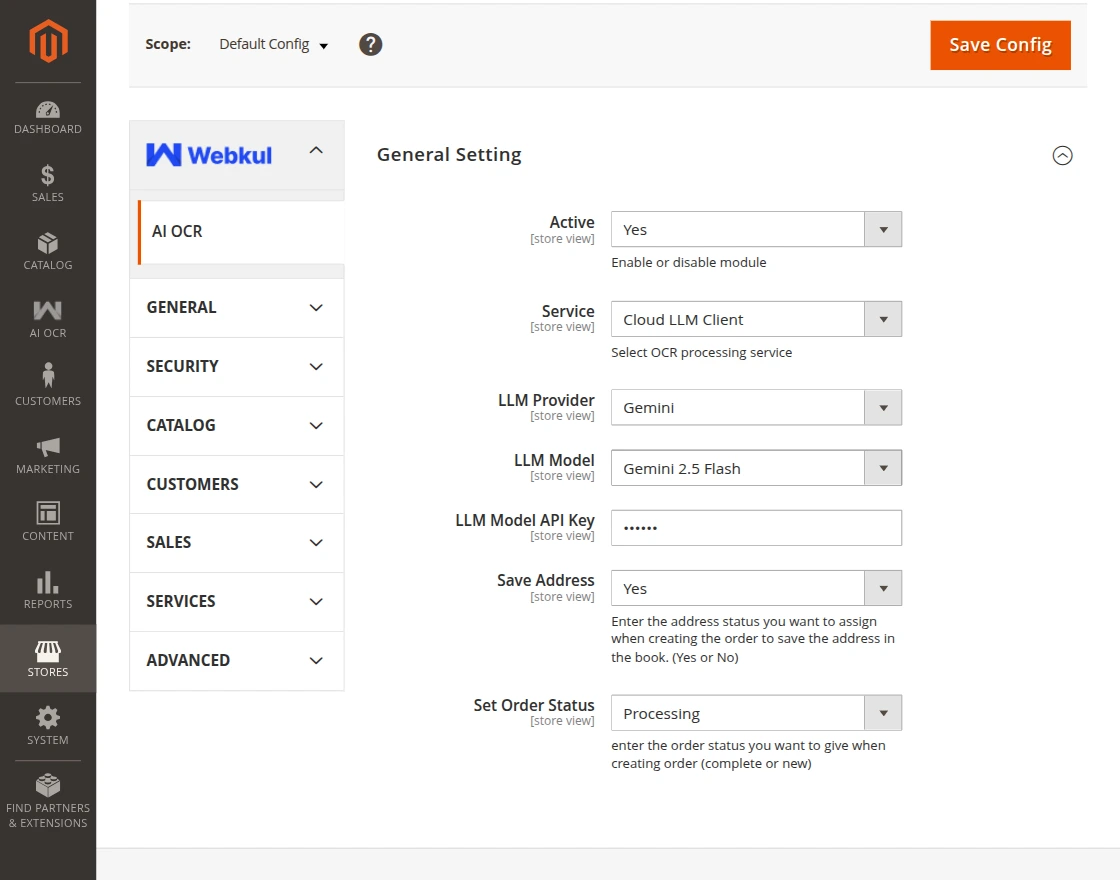Image resolution: width=1120 pixels, height=880 pixels.
Task: Collapse the General Setting section
Action: click(1062, 155)
